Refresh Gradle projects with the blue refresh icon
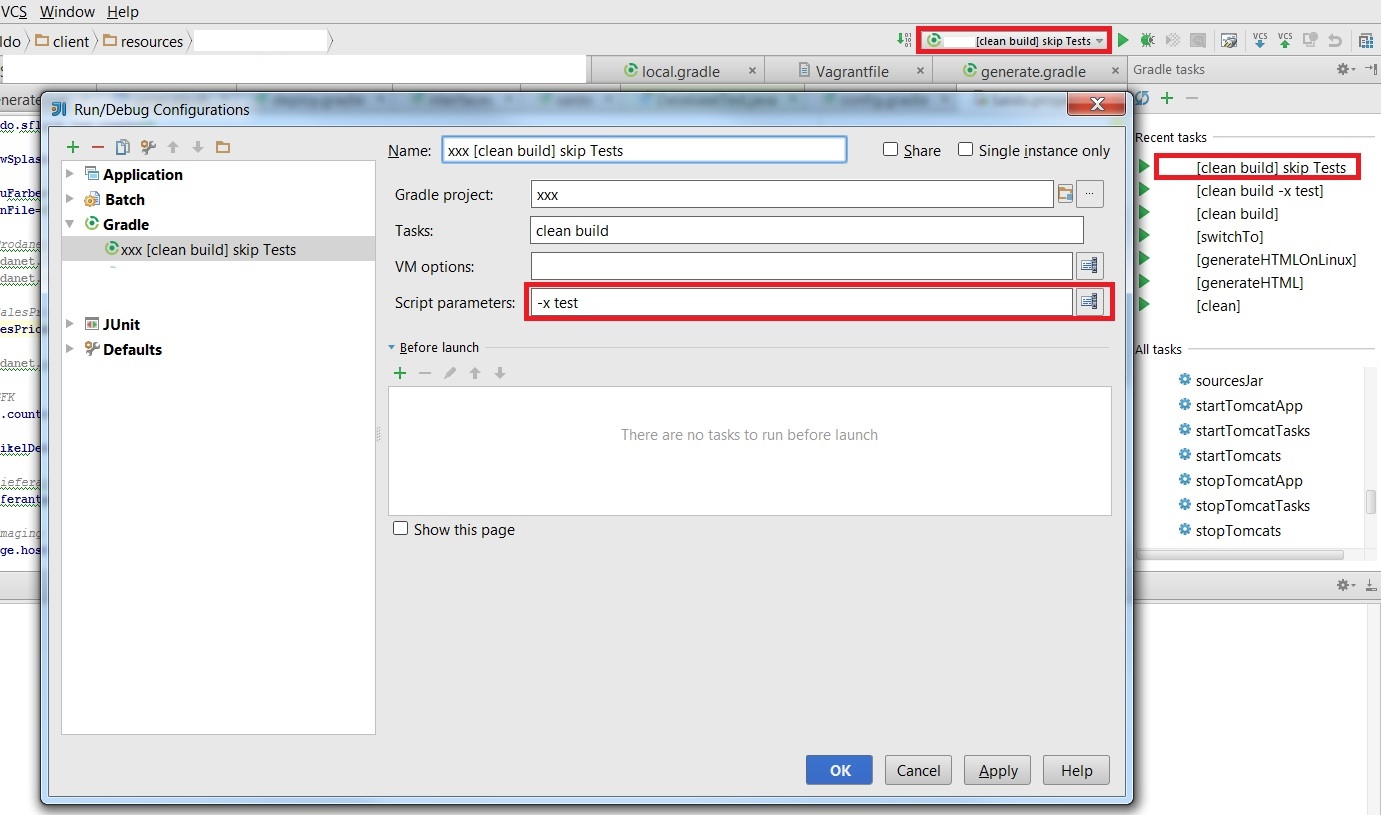1381x815 pixels. click(x=1142, y=98)
